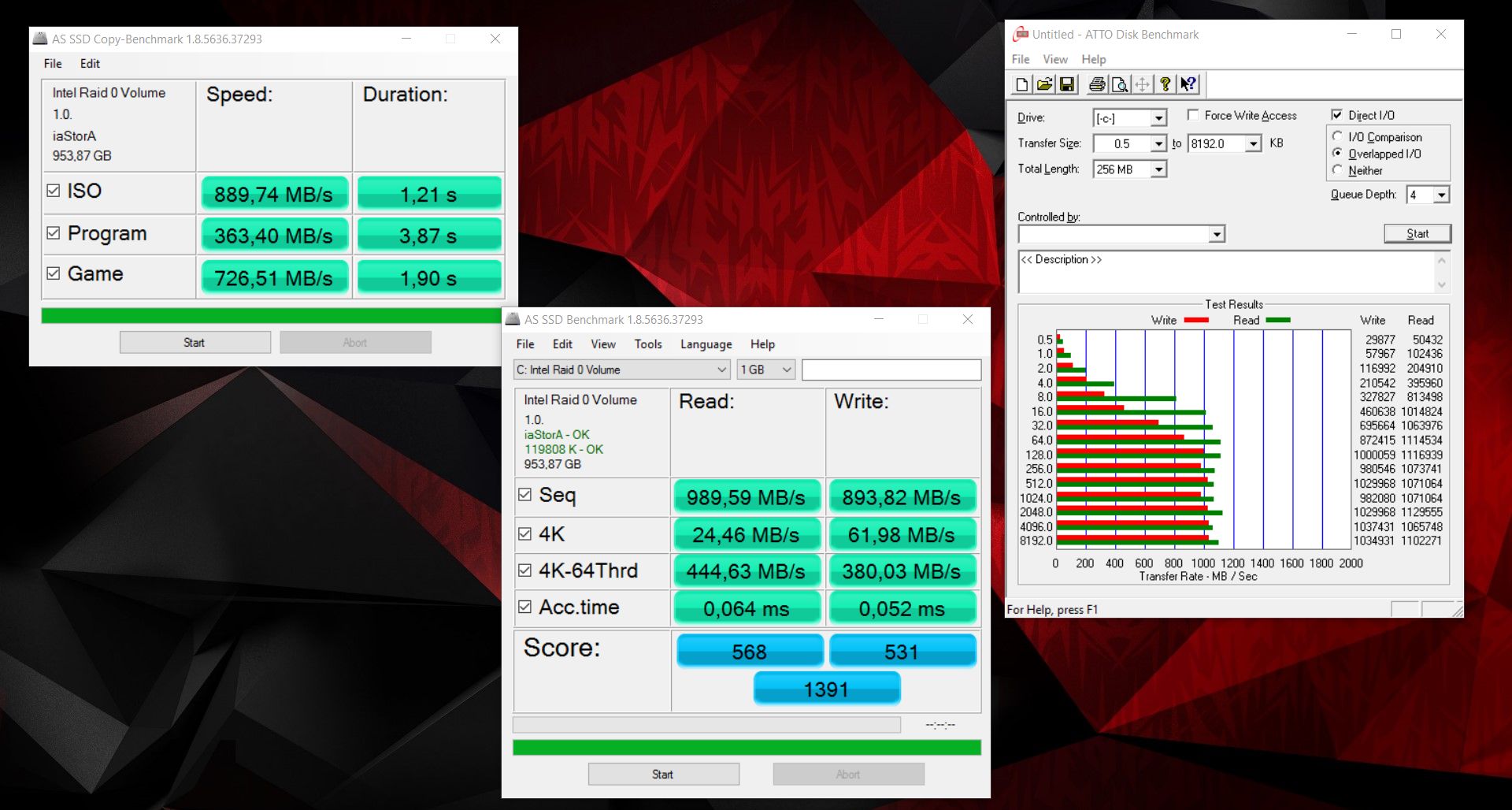Uncheck the ISO test in Copy-Benchmark

(53, 191)
